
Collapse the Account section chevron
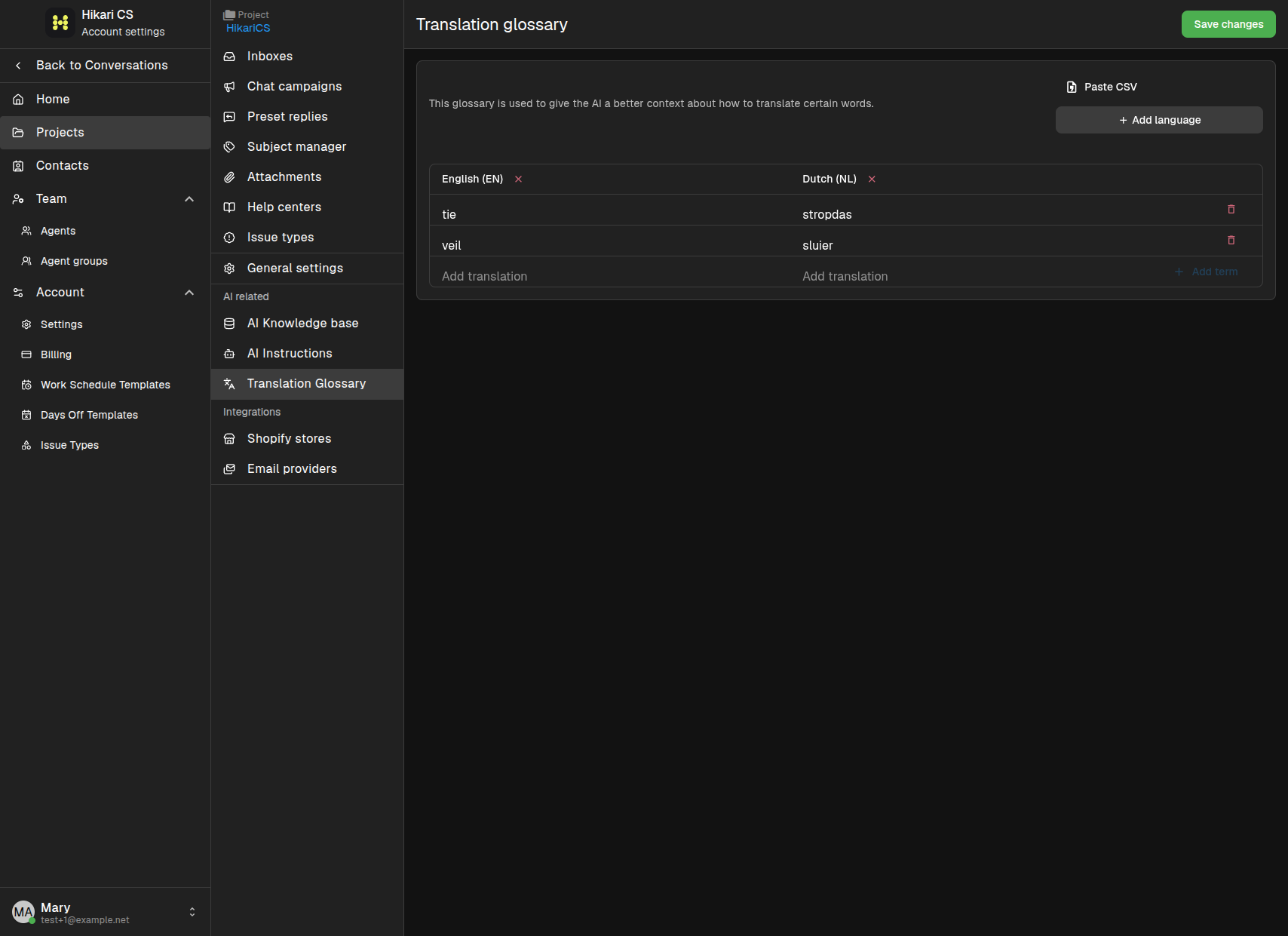pos(189,292)
